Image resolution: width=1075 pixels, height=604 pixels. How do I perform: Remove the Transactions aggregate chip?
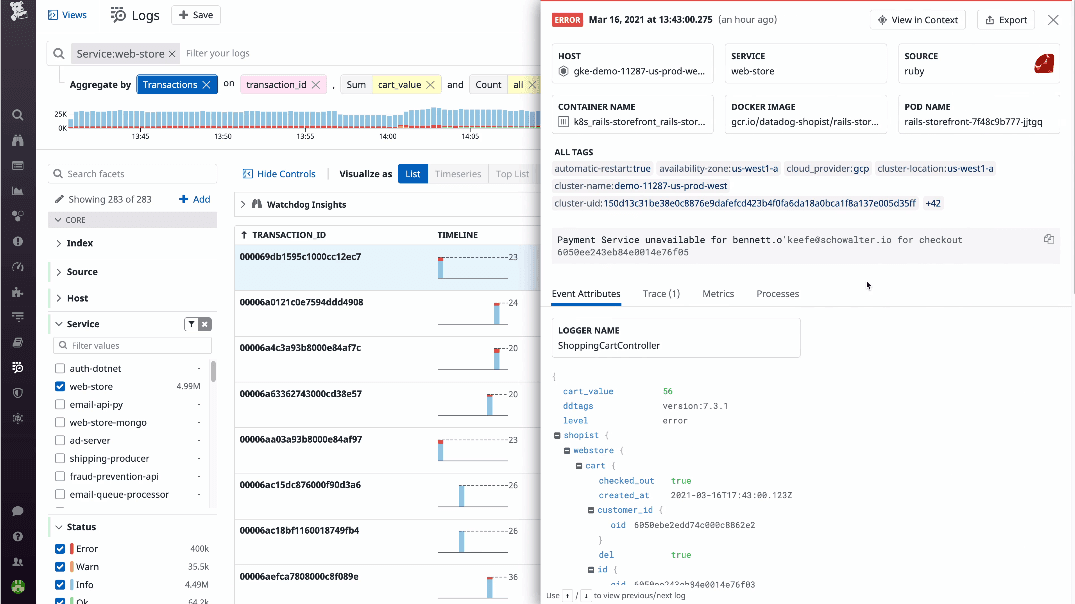(206, 84)
